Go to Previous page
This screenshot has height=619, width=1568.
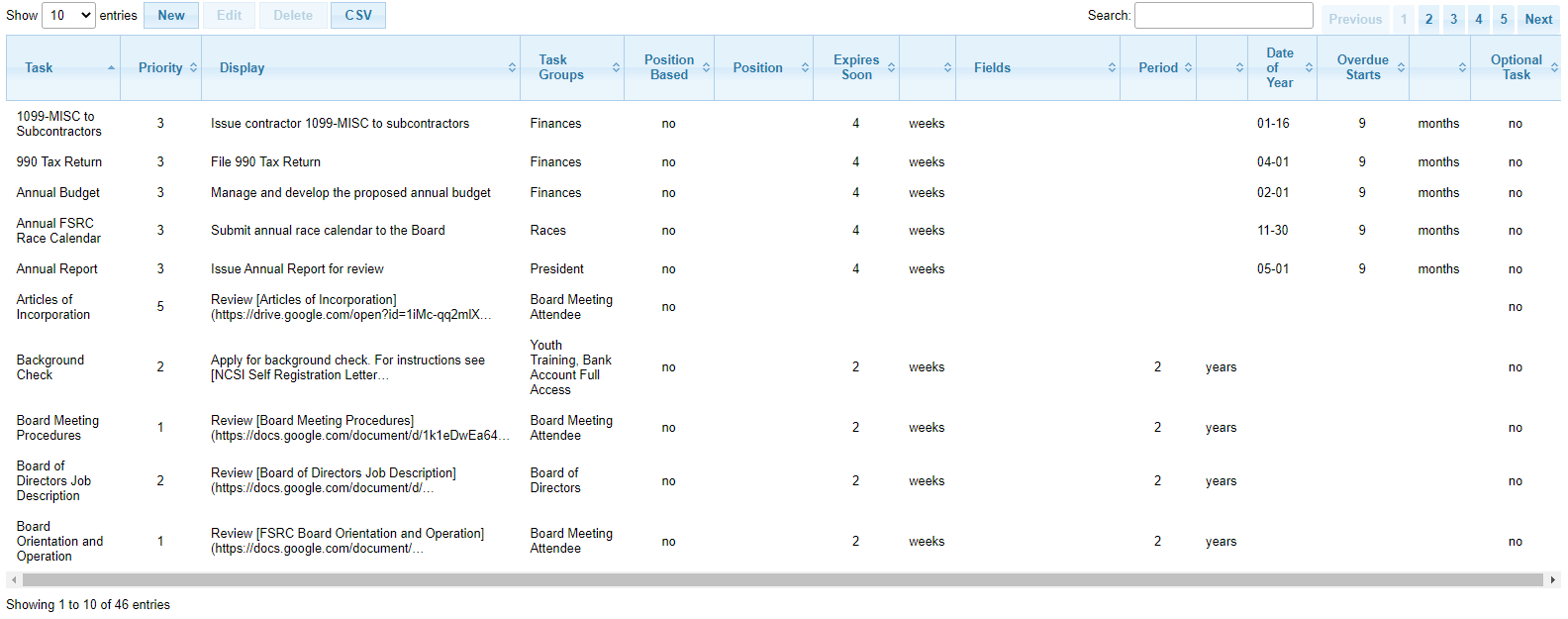tap(1355, 19)
